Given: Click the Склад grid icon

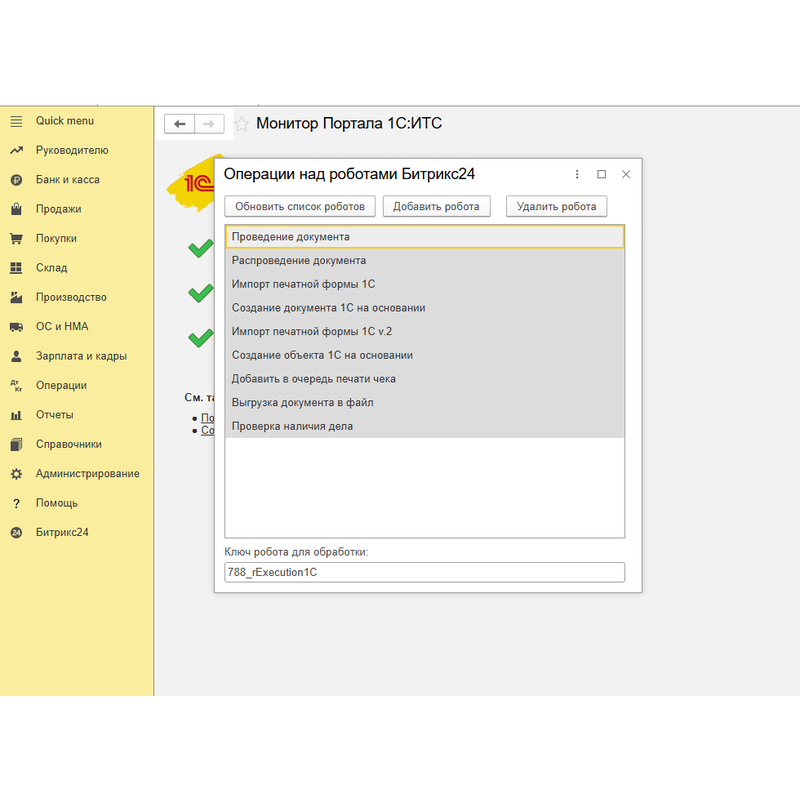Looking at the screenshot, I should click(16, 268).
